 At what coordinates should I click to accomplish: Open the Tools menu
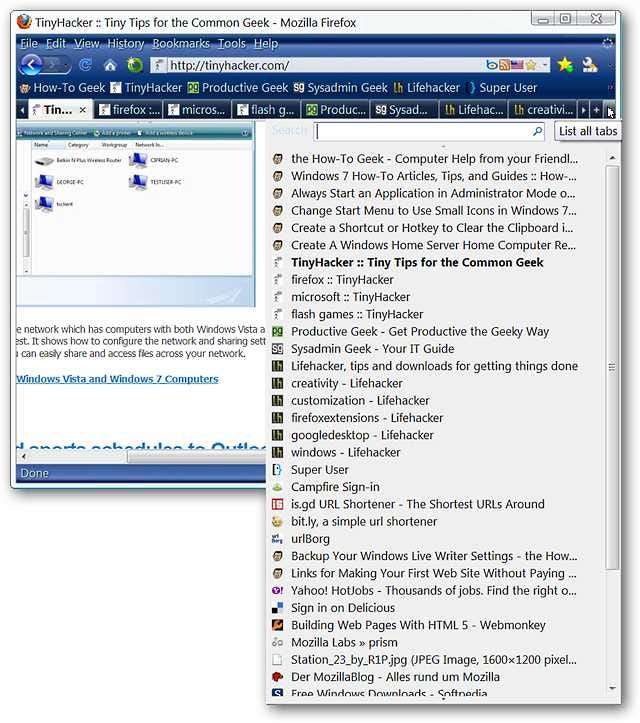(231, 43)
